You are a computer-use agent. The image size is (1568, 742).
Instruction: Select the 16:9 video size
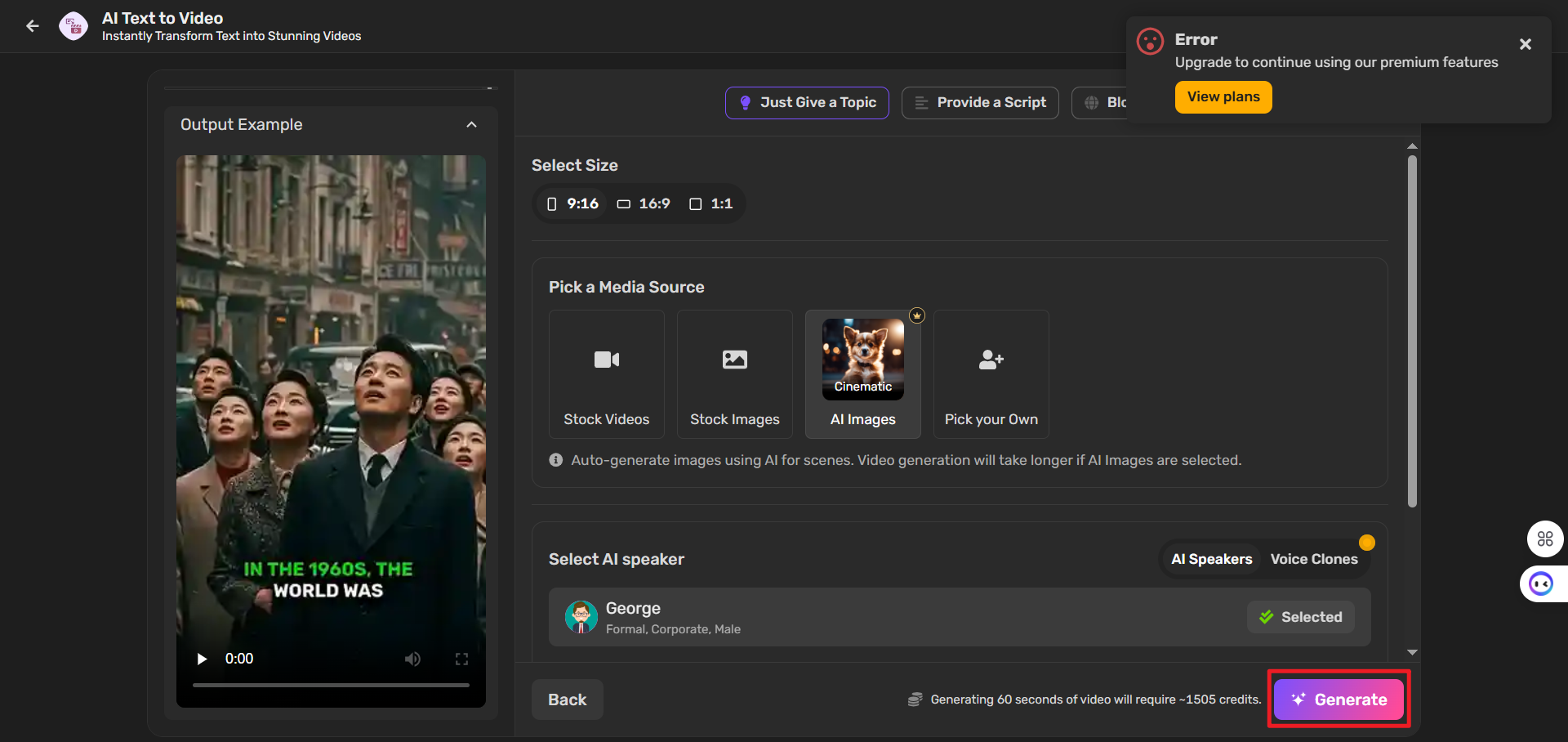tap(644, 203)
